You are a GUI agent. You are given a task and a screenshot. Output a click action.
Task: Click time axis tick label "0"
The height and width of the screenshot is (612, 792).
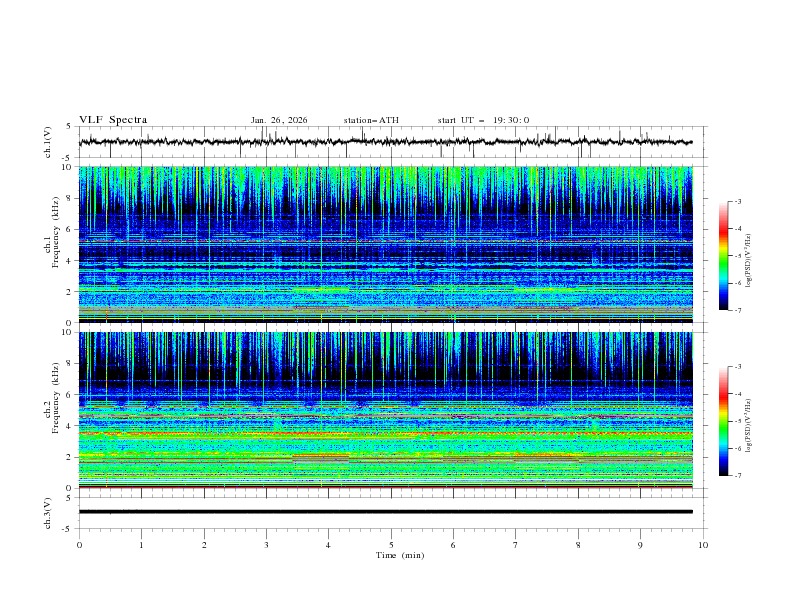[x=79, y=545]
